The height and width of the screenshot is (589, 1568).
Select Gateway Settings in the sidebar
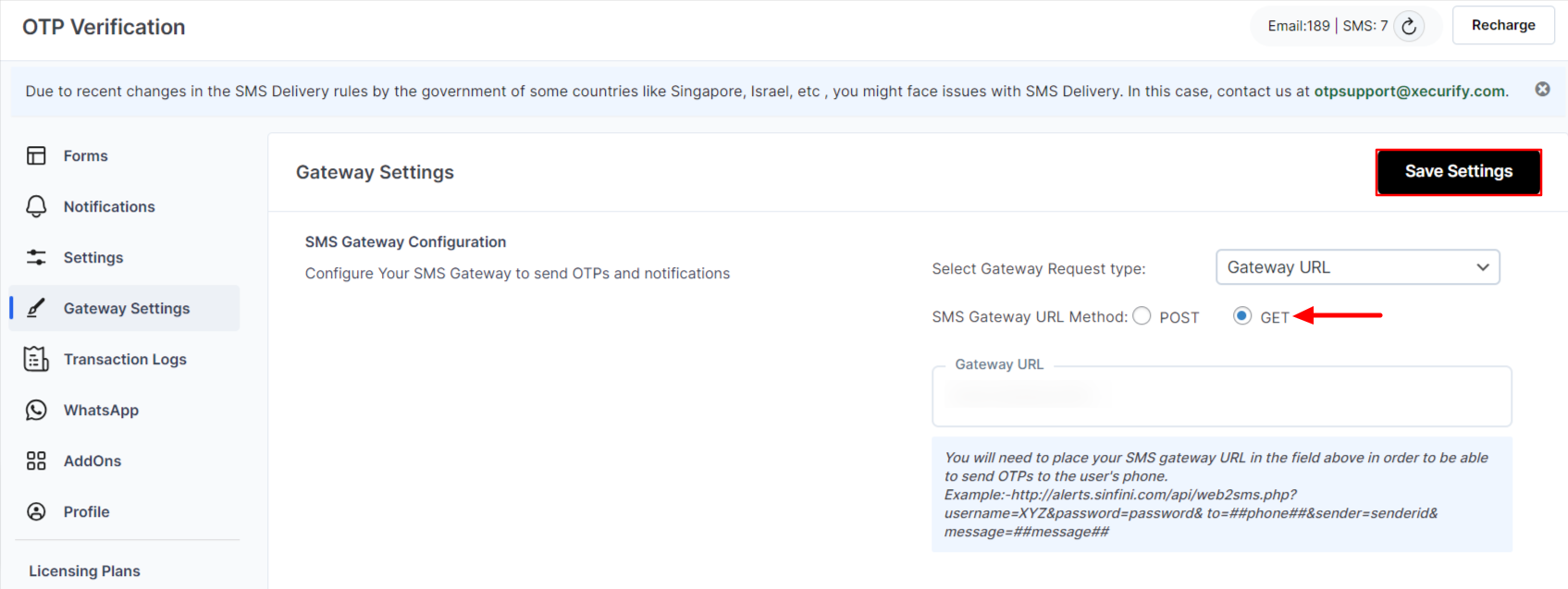pos(124,308)
